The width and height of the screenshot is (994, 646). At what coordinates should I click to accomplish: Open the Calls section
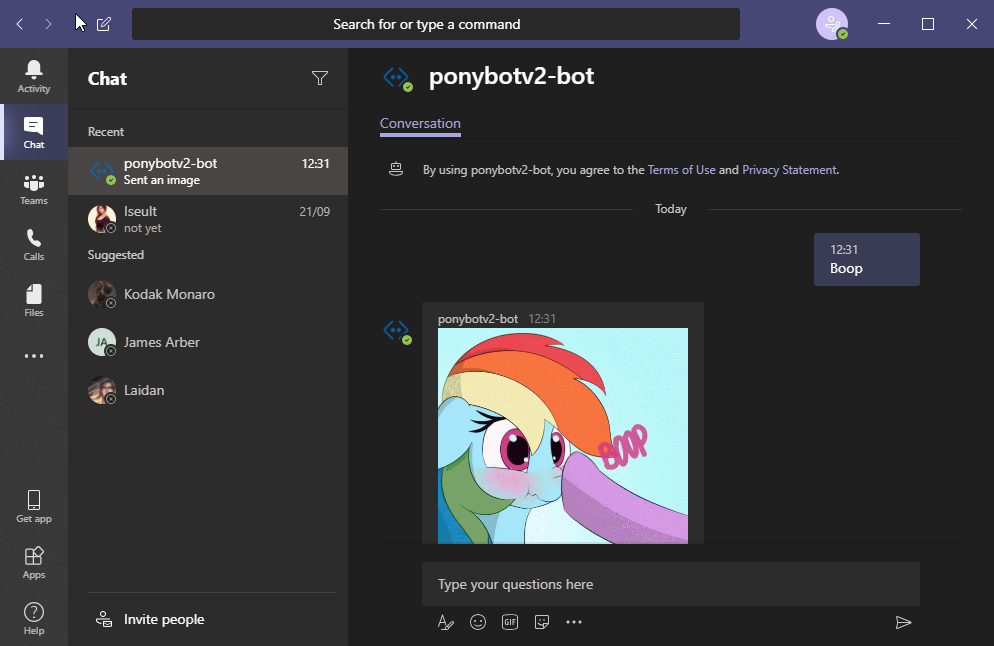(34, 245)
